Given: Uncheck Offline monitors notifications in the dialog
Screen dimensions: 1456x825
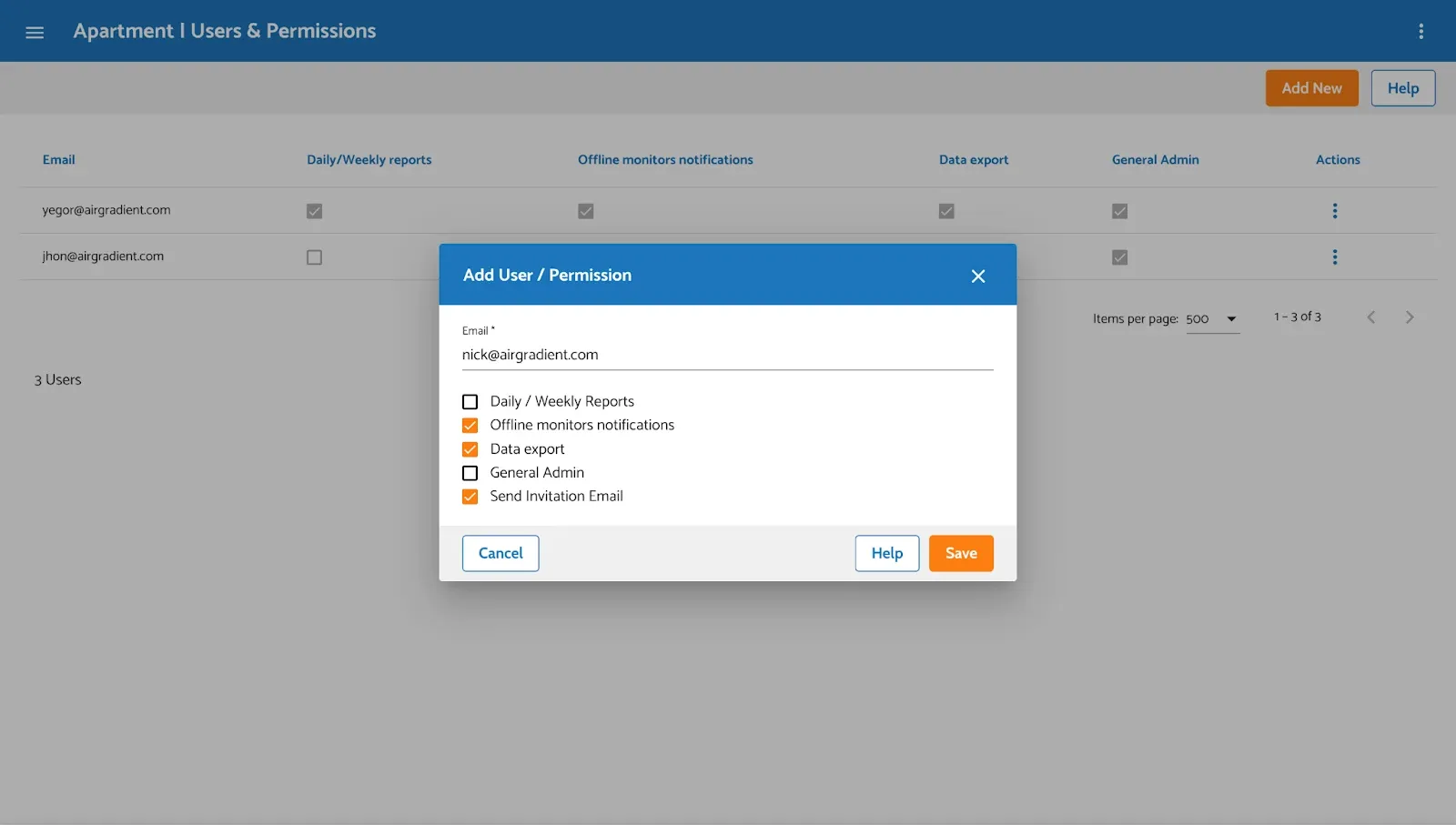Looking at the screenshot, I should point(470,425).
